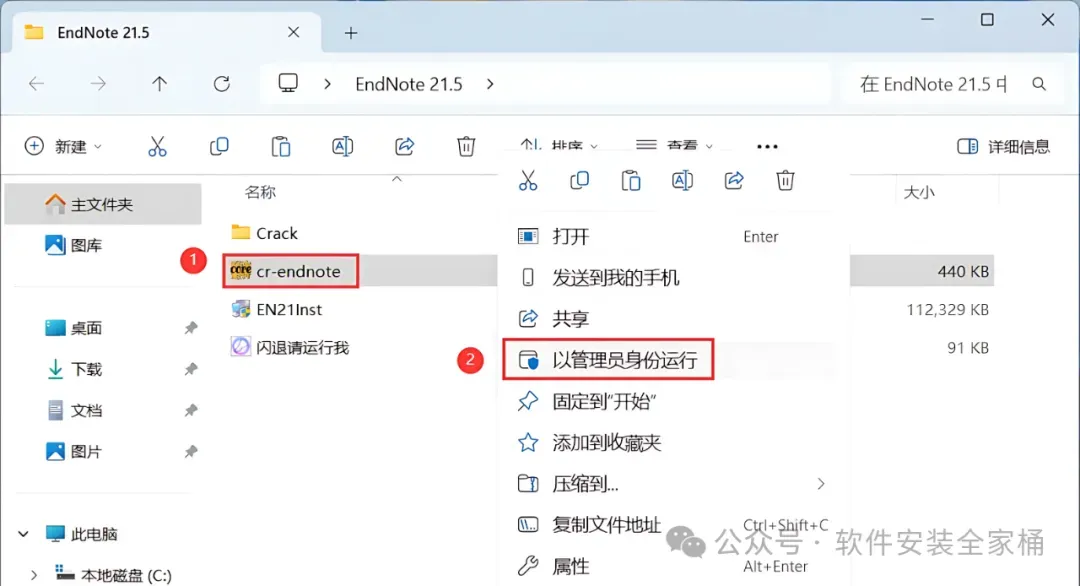Click the Share icon in main toolbar

point(404,146)
